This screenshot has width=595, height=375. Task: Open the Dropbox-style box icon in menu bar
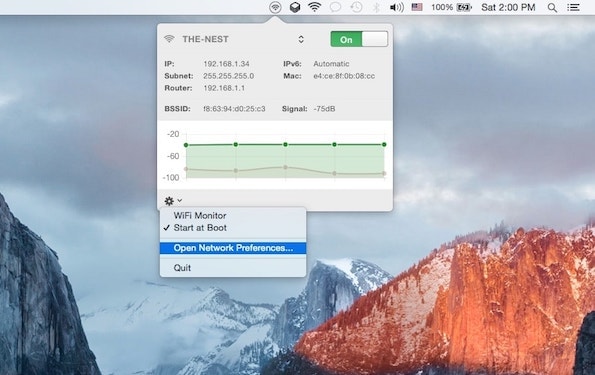click(x=295, y=7)
